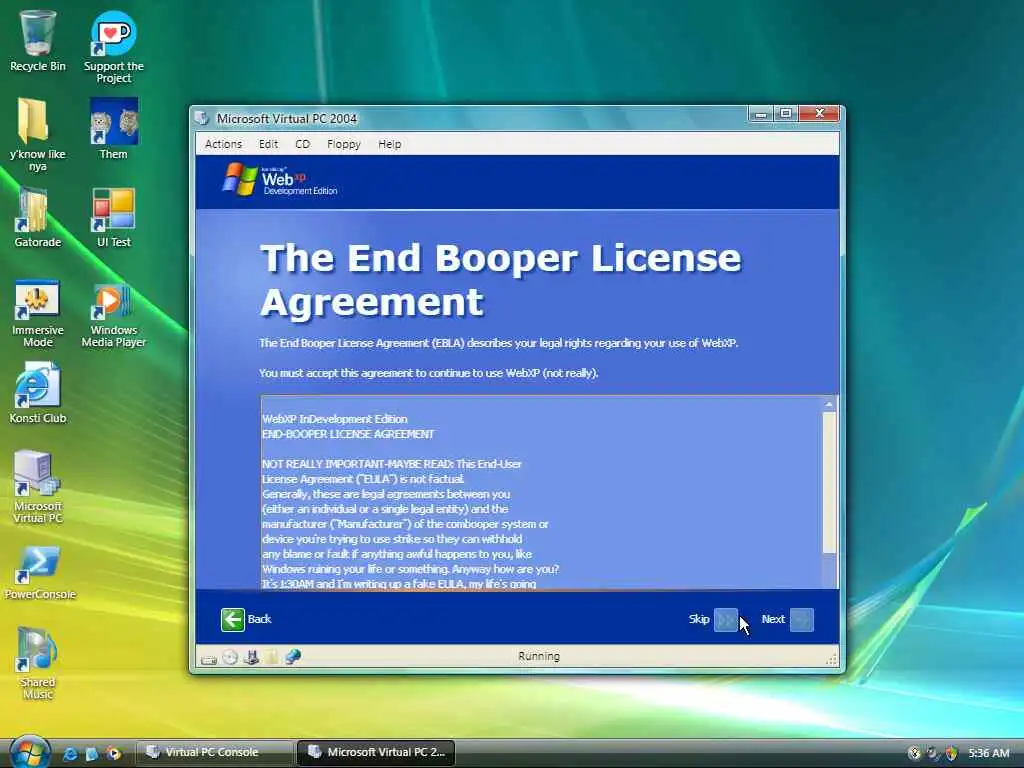Launch Internet Explorer from Quick Launch
This screenshot has height=768, width=1024.
(70, 753)
